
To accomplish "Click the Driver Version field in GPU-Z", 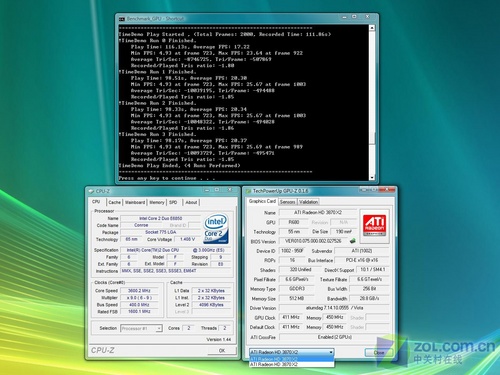I will pos(334,308).
